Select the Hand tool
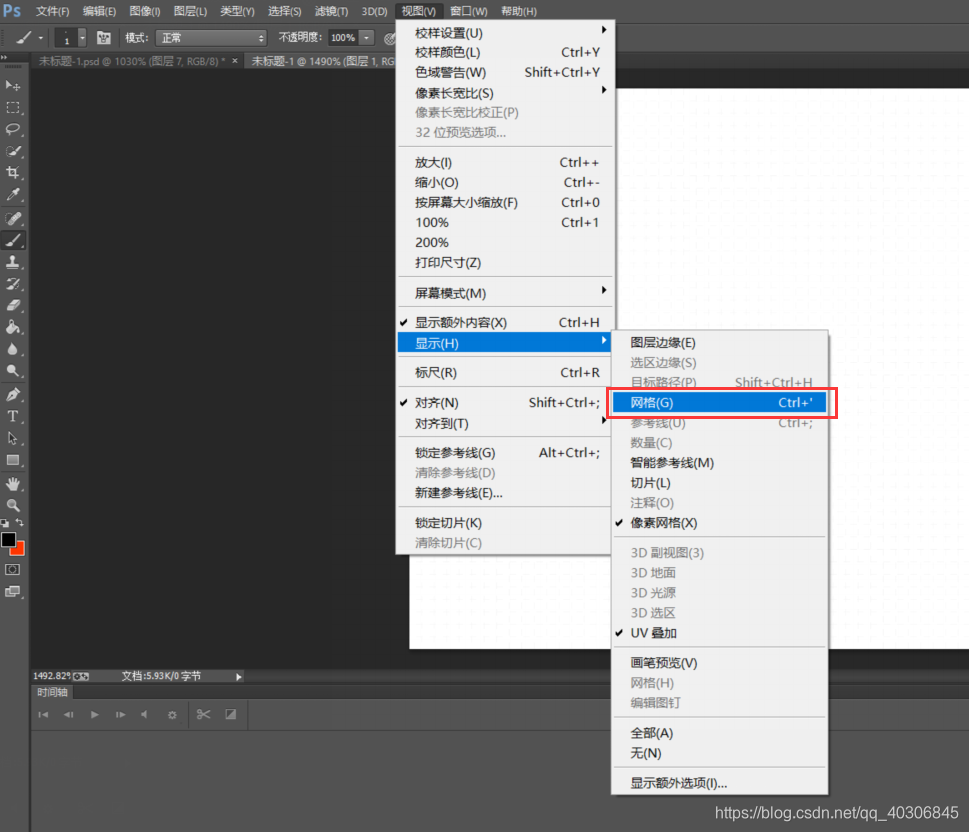Image resolution: width=969 pixels, height=832 pixels. tap(12, 483)
